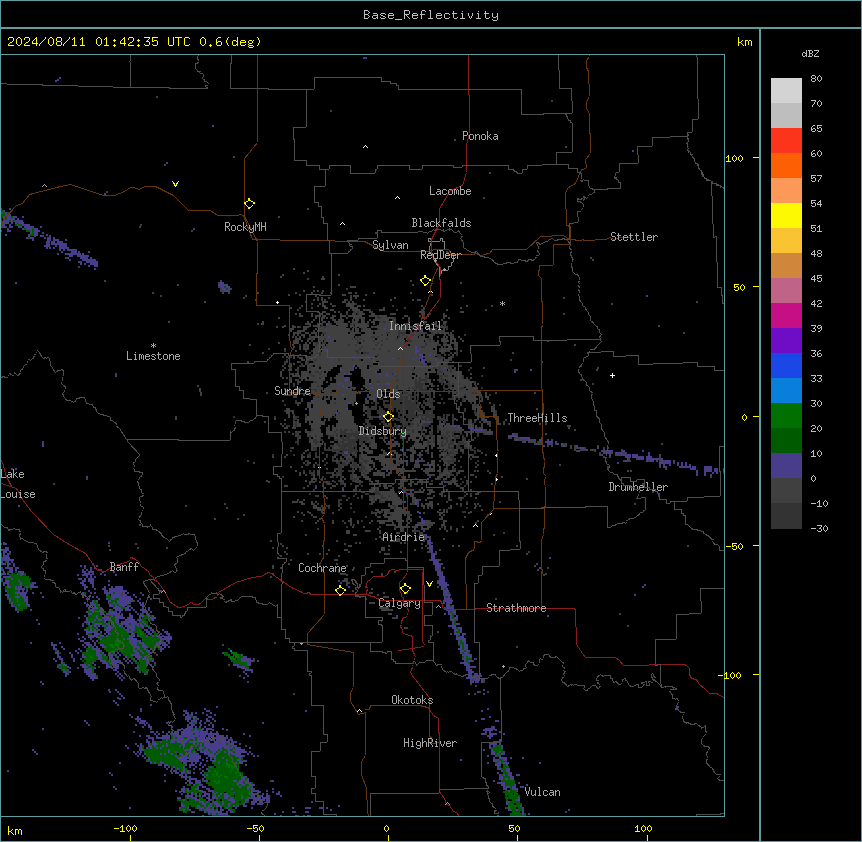Image resolution: width=862 pixels, height=842 pixels.
Task: Click the RockyMH label
Action: [x=245, y=227]
